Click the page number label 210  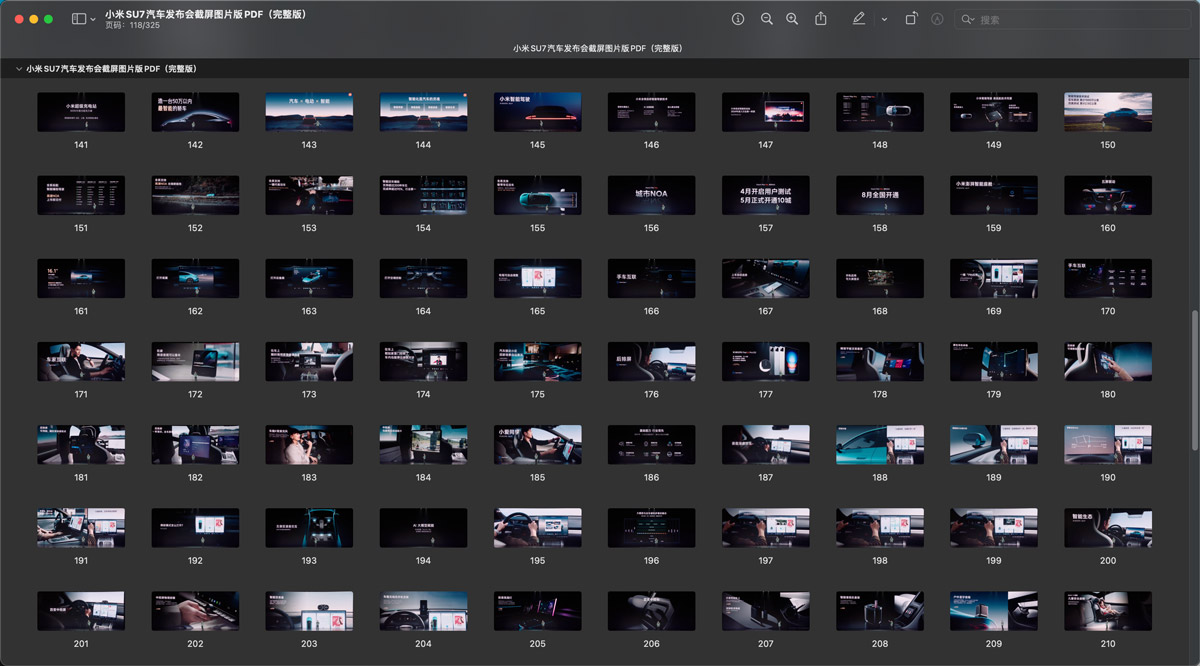tap(1108, 643)
